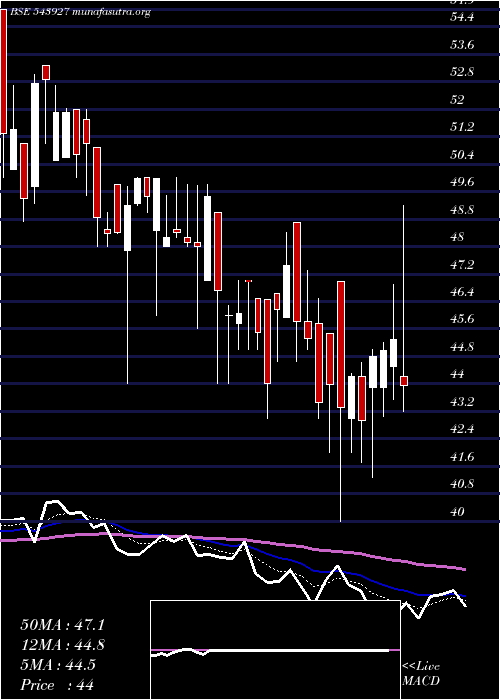The height and width of the screenshot is (700, 500).
Task: Select the 44 price axis label
Action: (x=457, y=374)
